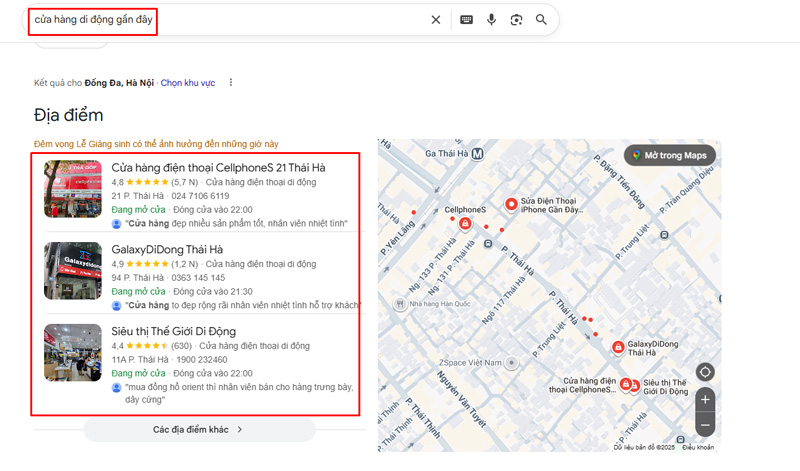Open the on-screen keyboard input tool
This screenshot has width=800, height=471.
click(x=466, y=20)
